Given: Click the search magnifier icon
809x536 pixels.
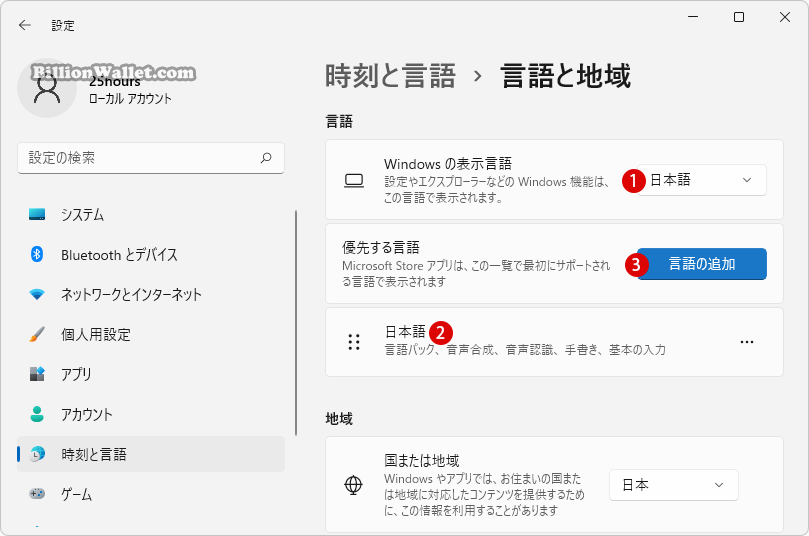Looking at the screenshot, I should click(x=266, y=158).
